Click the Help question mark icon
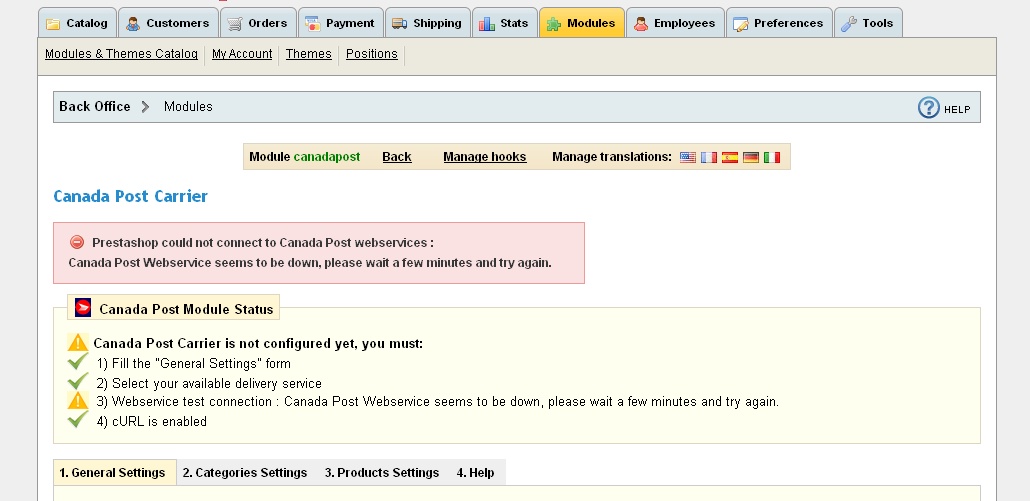 pyautogui.click(x=929, y=108)
